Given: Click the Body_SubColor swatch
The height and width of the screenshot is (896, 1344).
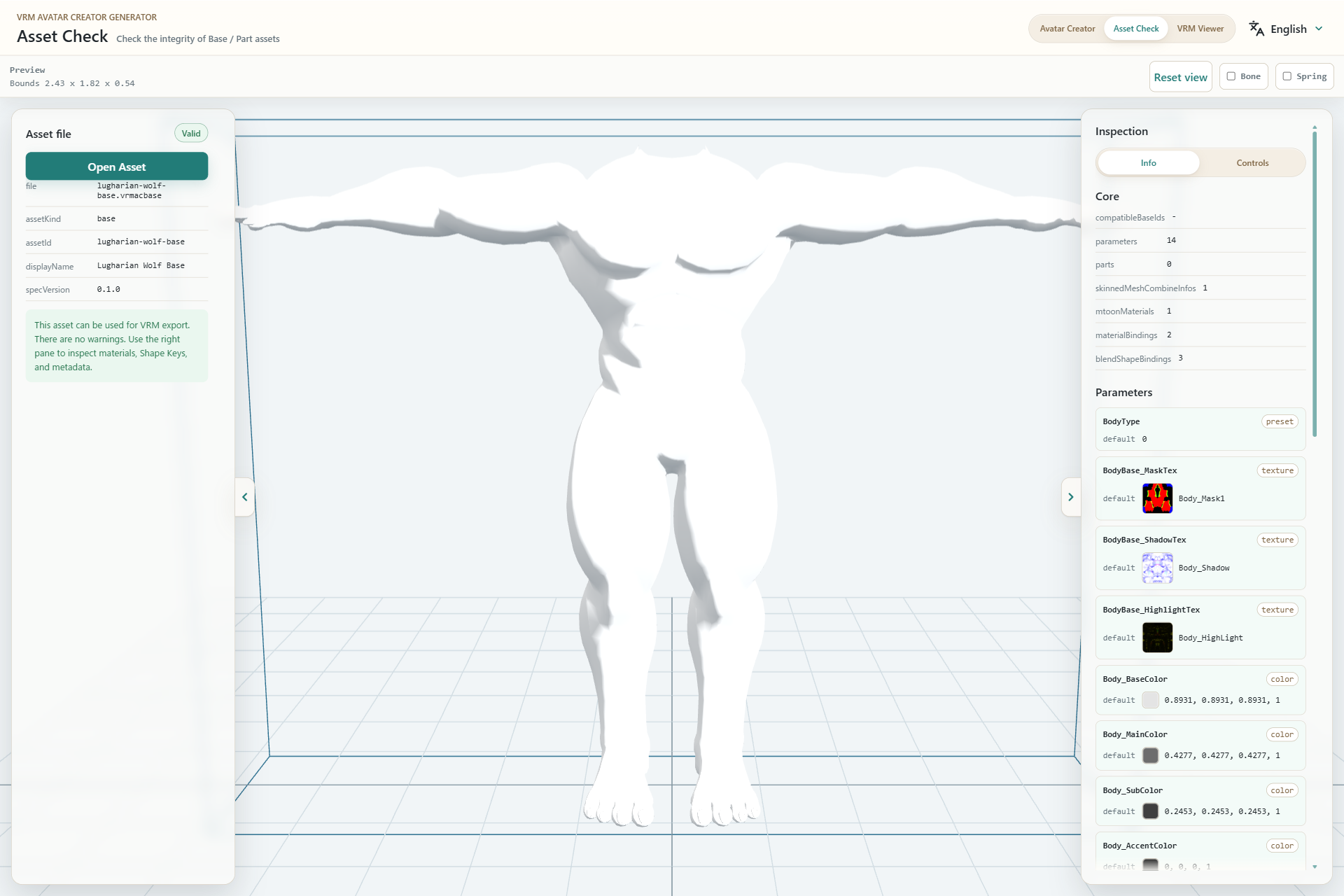Looking at the screenshot, I should tap(1150, 811).
